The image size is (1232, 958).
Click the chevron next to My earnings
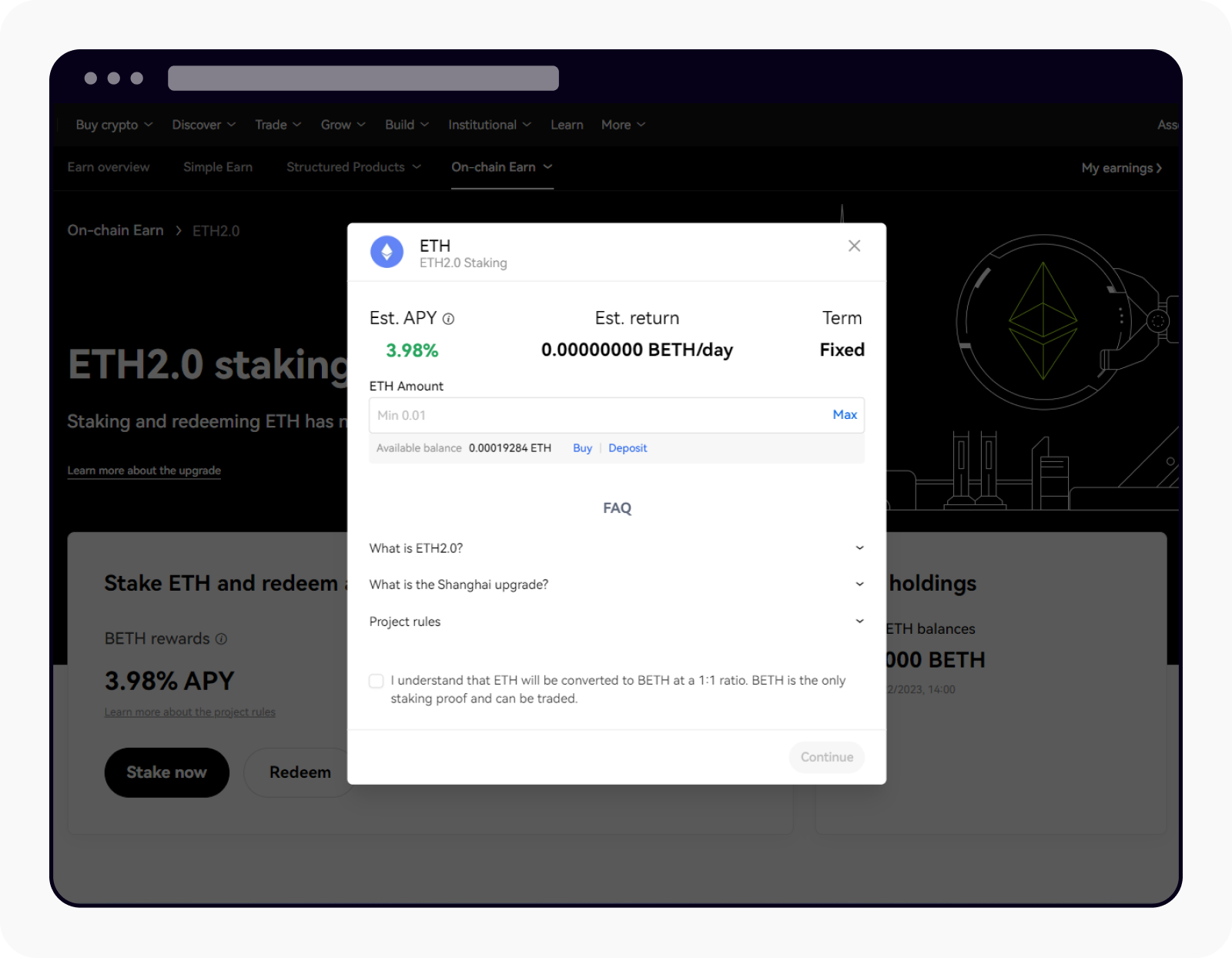tap(1157, 168)
